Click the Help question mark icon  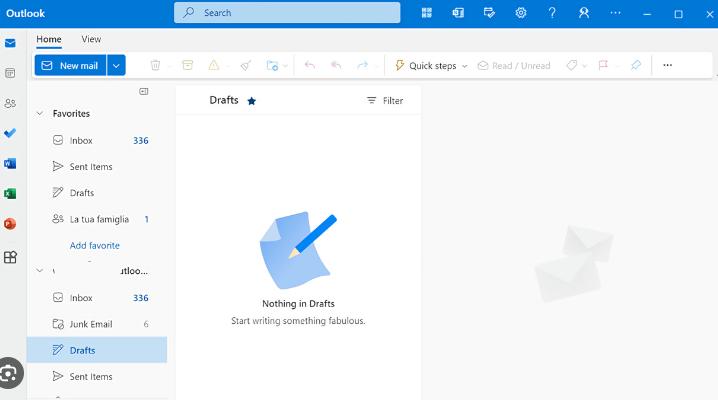pos(552,13)
